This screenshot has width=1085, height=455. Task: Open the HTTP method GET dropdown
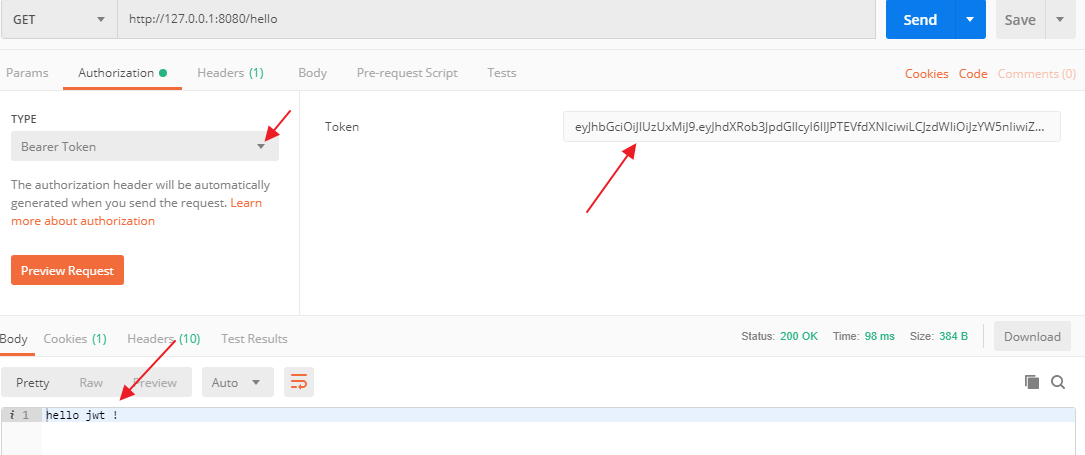tap(59, 19)
